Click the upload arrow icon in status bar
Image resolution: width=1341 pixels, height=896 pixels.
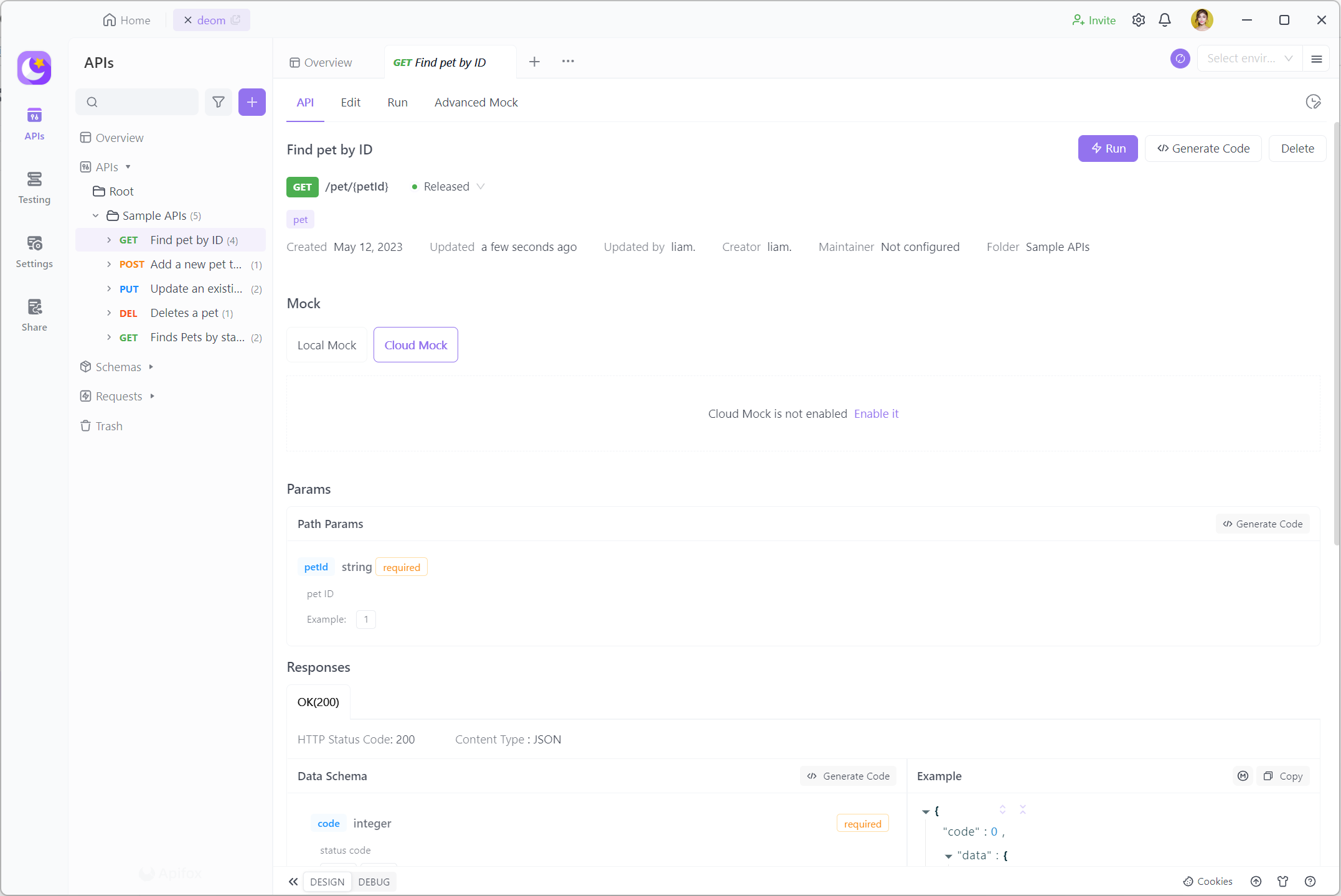point(1256,881)
